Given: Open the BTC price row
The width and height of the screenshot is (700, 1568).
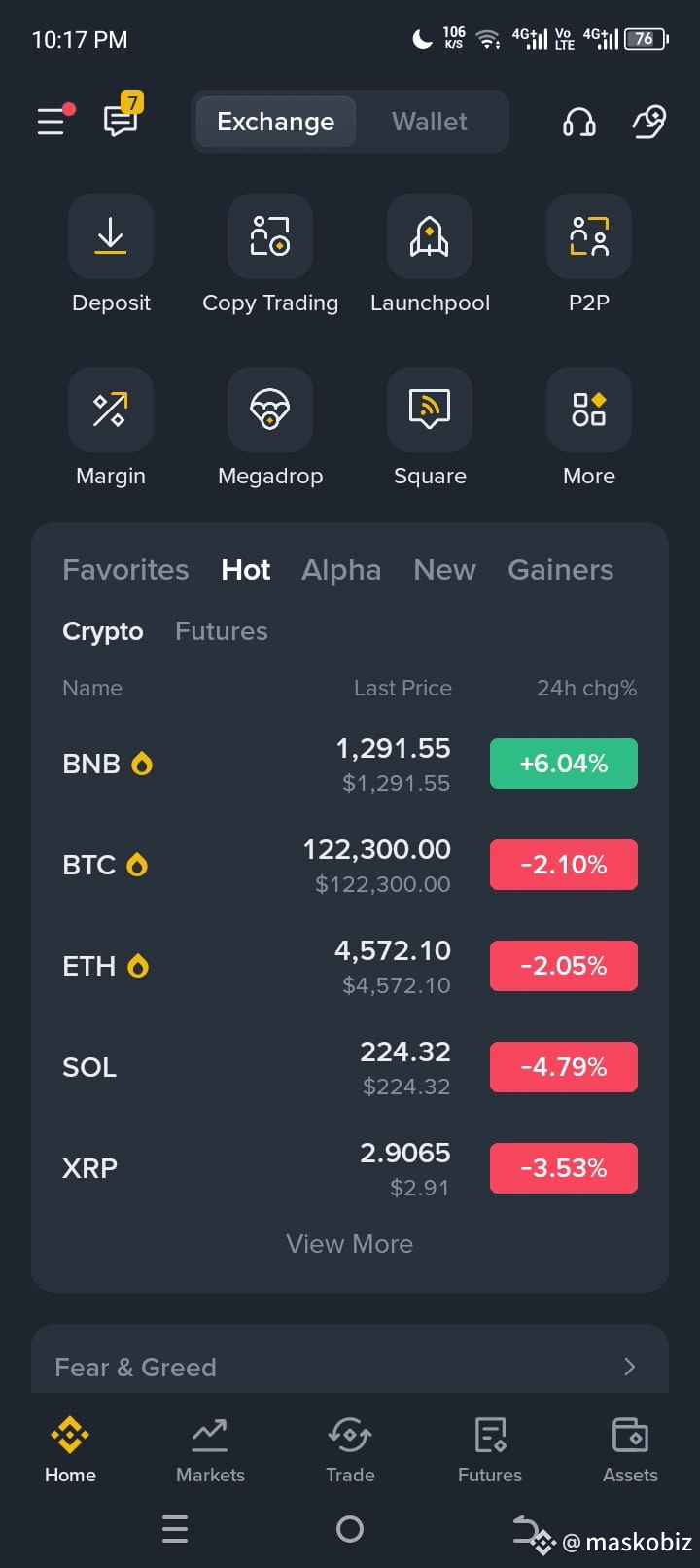Looking at the screenshot, I should coord(350,865).
